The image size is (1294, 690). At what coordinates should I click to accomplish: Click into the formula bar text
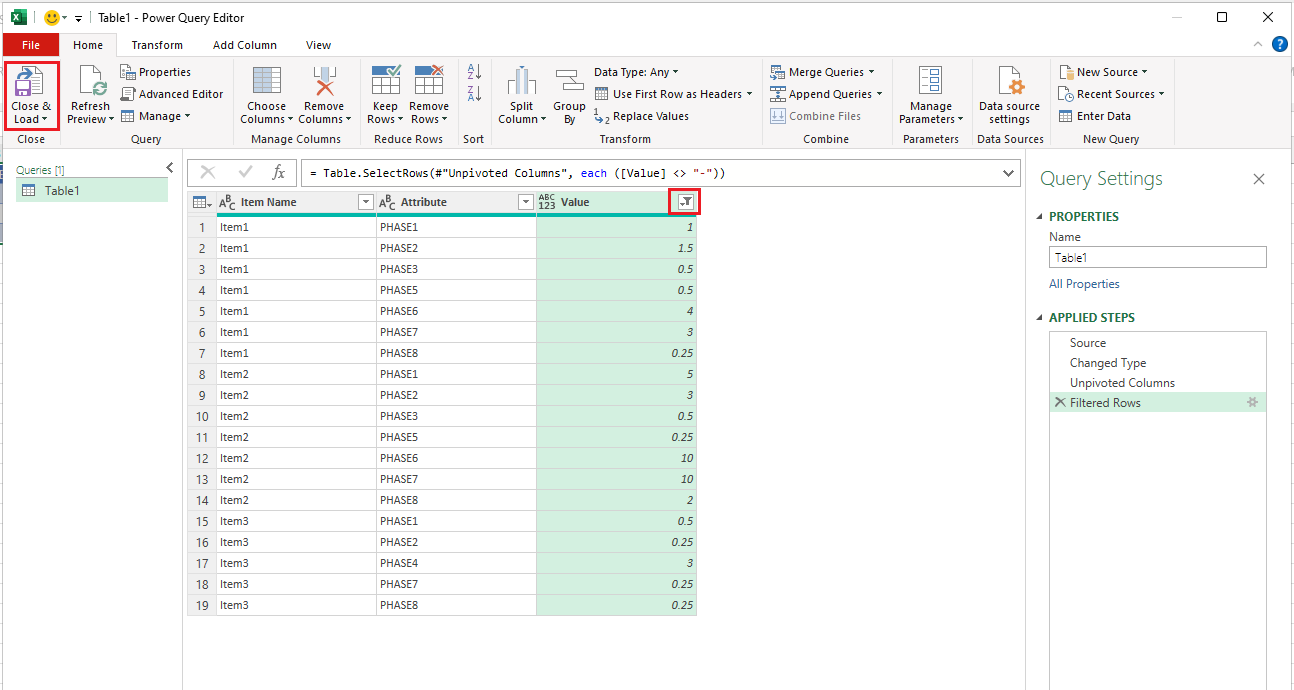click(517, 173)
